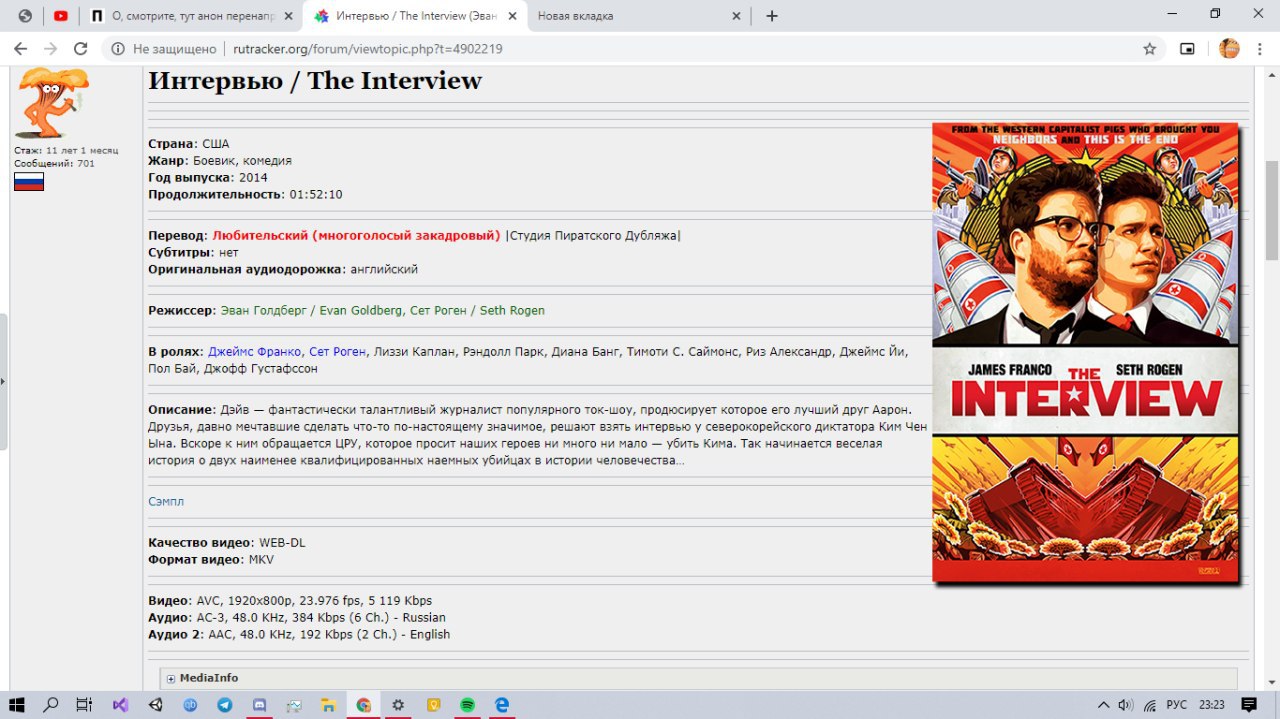The image size is (1280, 719).
Task: Click the 'Видео: AVC, 1920x800p' line
Action: coord(290,600)
